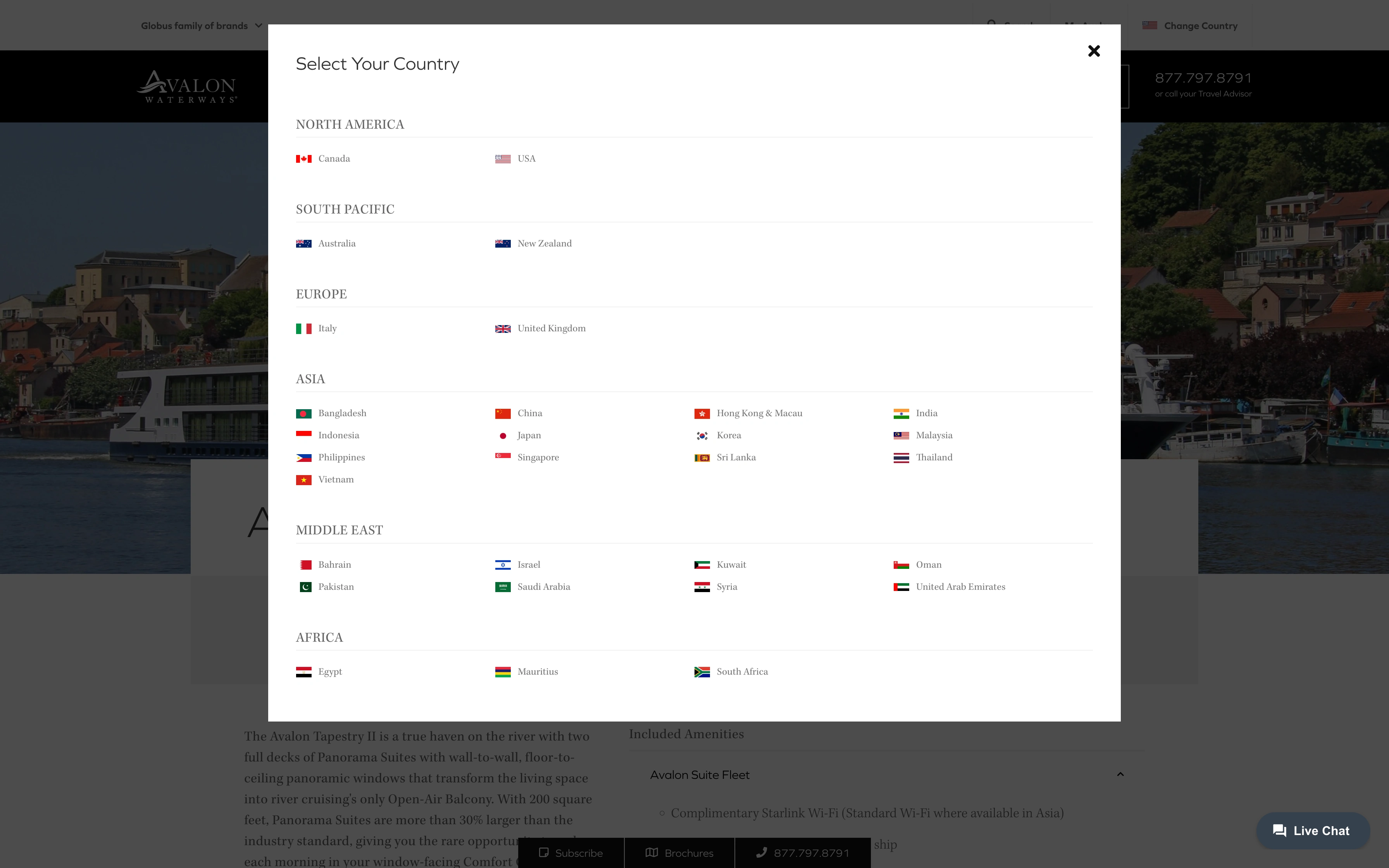The image size is (1389, 868).
Task: Click the Malaysia flag icon
Action: point(901,436)
